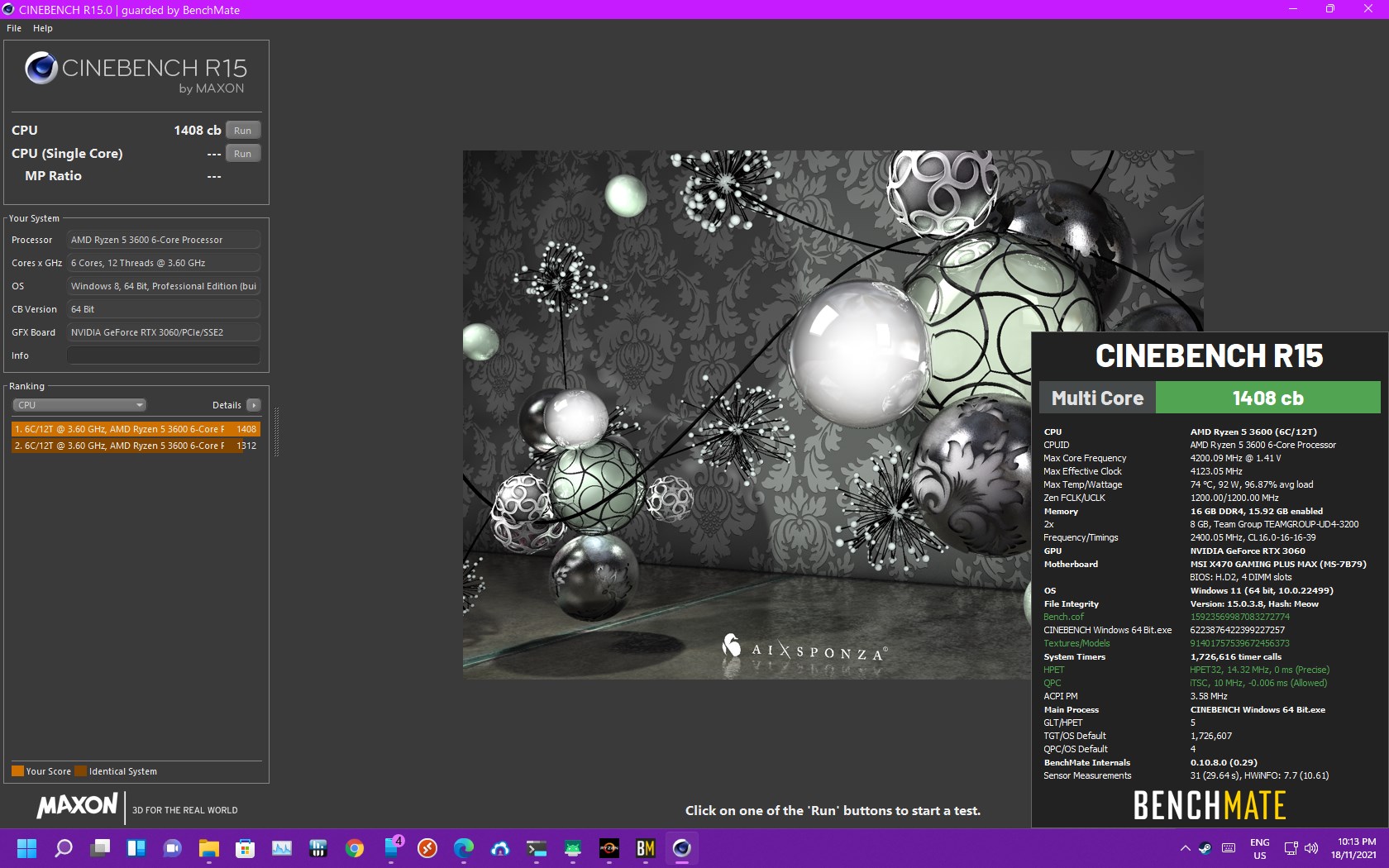Open Ryzen Master from the taskbar

coord(609,848)
